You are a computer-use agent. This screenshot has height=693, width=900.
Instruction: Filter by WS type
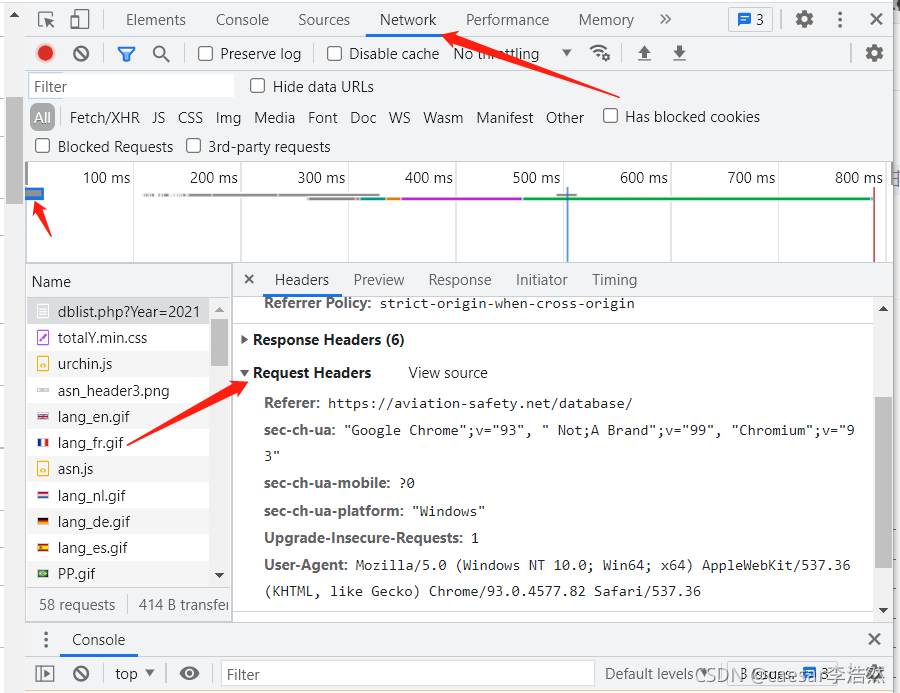click(x=399, y=118)
